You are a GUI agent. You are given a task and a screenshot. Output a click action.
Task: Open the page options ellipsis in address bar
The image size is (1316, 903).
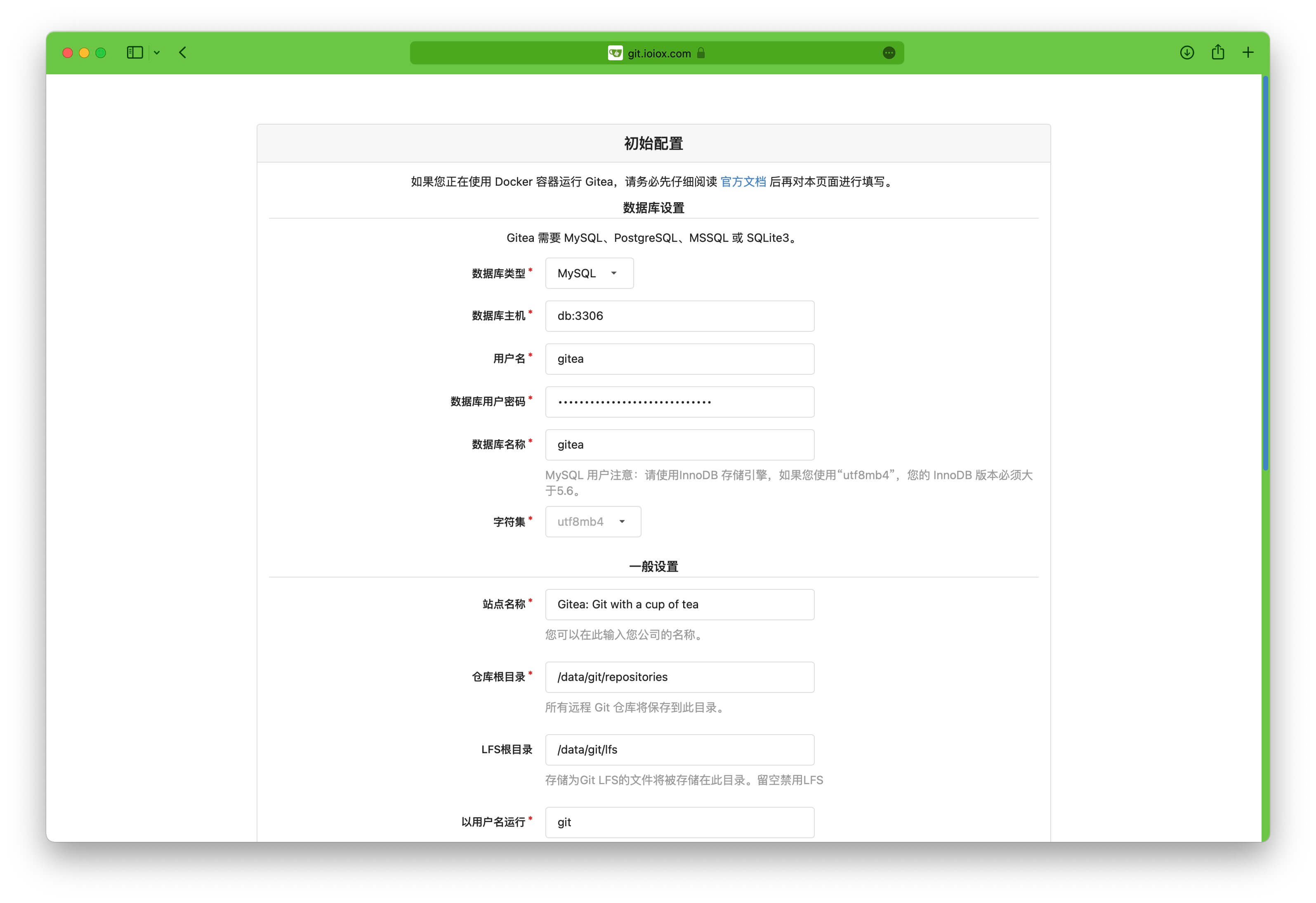tap(889, 53)
